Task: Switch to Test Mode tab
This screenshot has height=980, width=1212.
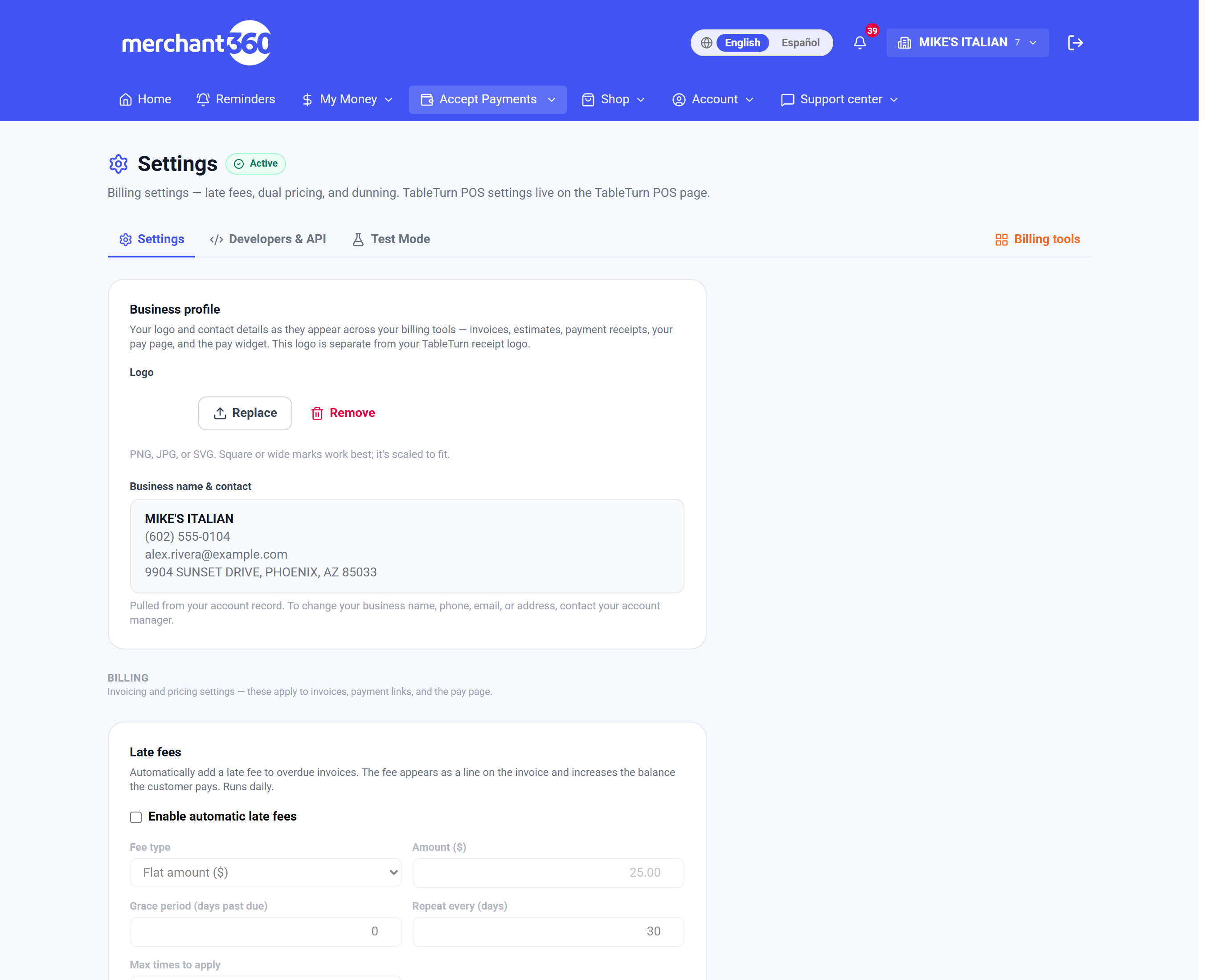Action: [x=391, y=240]
